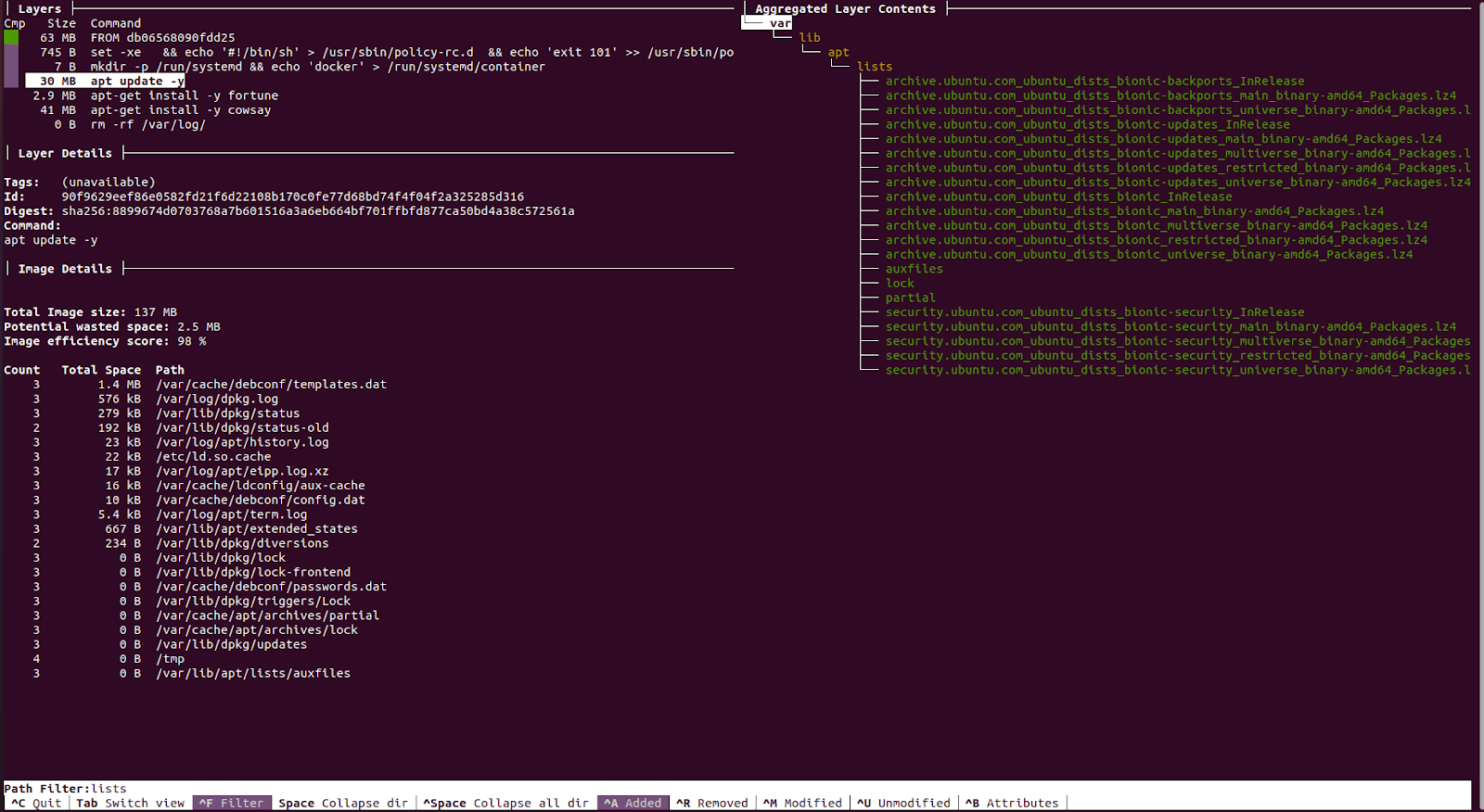Select the auxfiles tree entry
Image resolution: width=1484 pixels, height=812 pixels.
(x=914, y=269)
